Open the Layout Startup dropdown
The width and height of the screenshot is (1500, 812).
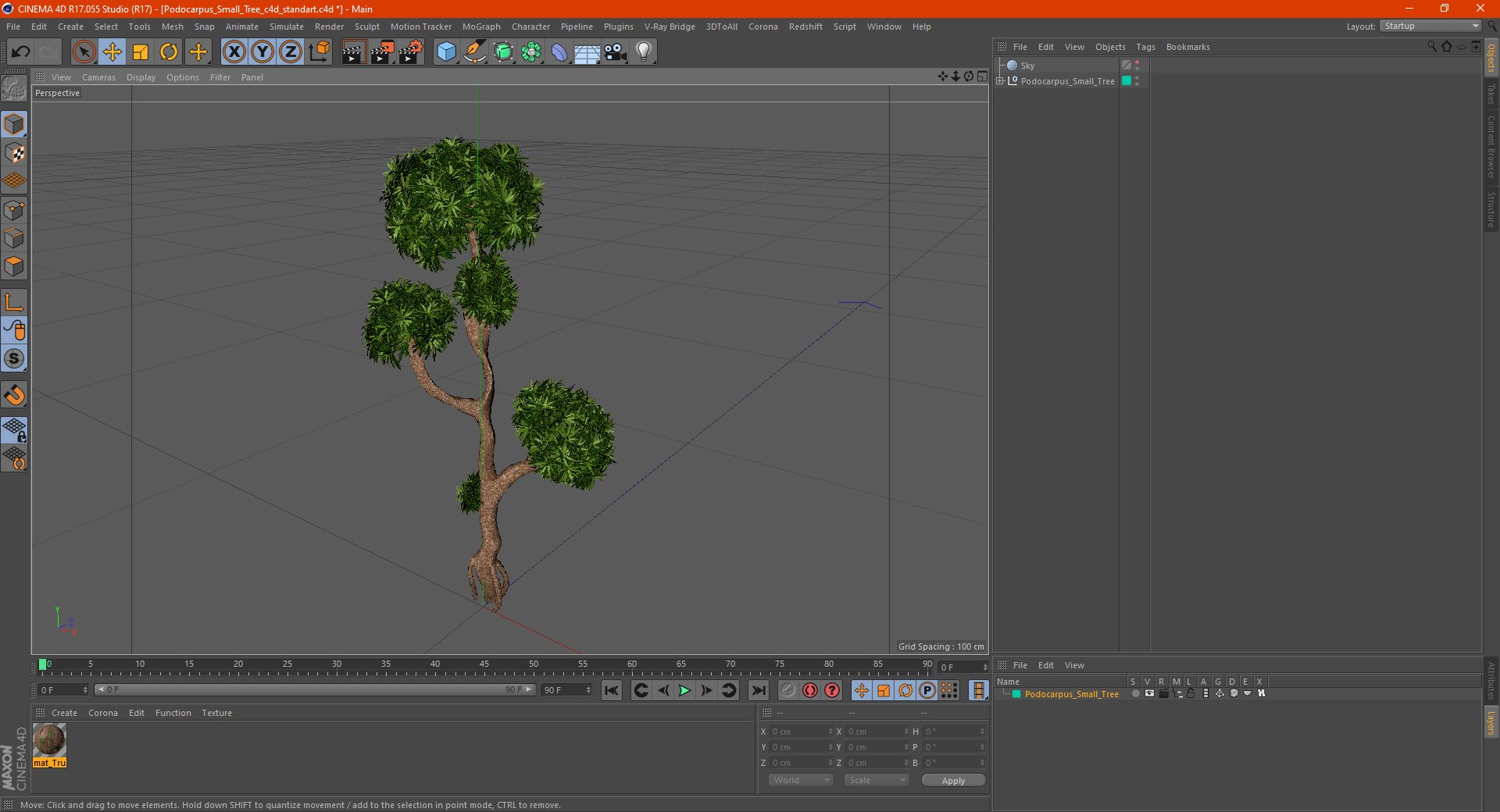[1430, 26]
